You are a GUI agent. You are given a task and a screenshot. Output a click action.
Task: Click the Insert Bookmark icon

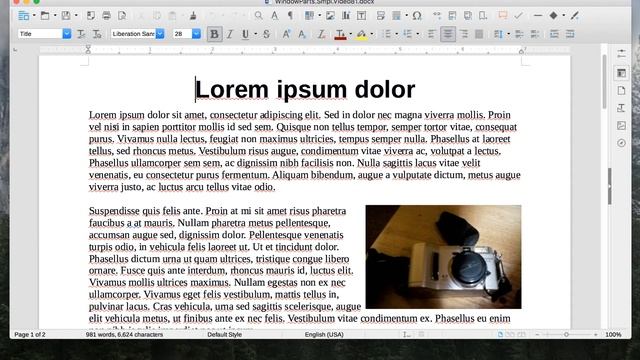point(483,16)
